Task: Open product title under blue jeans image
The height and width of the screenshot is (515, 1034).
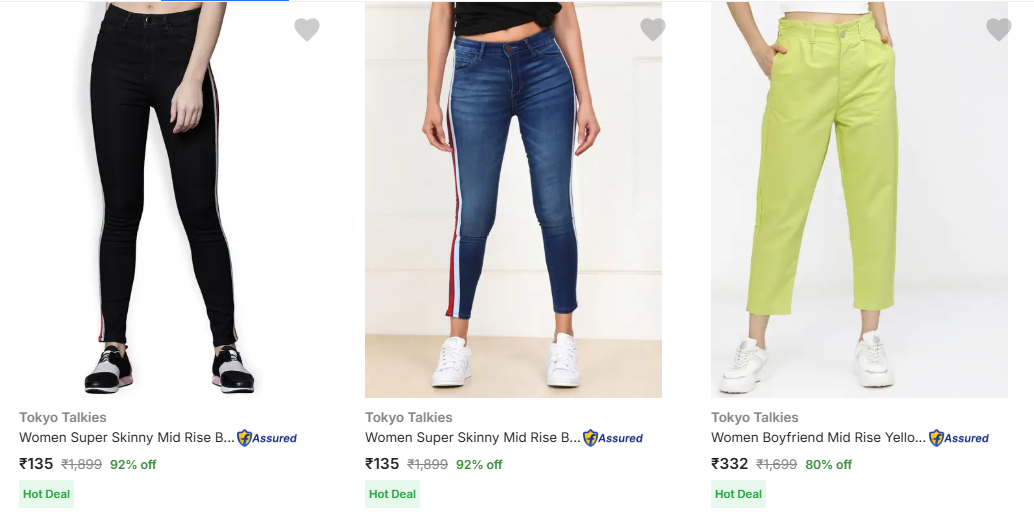Action: coord(473,438)
